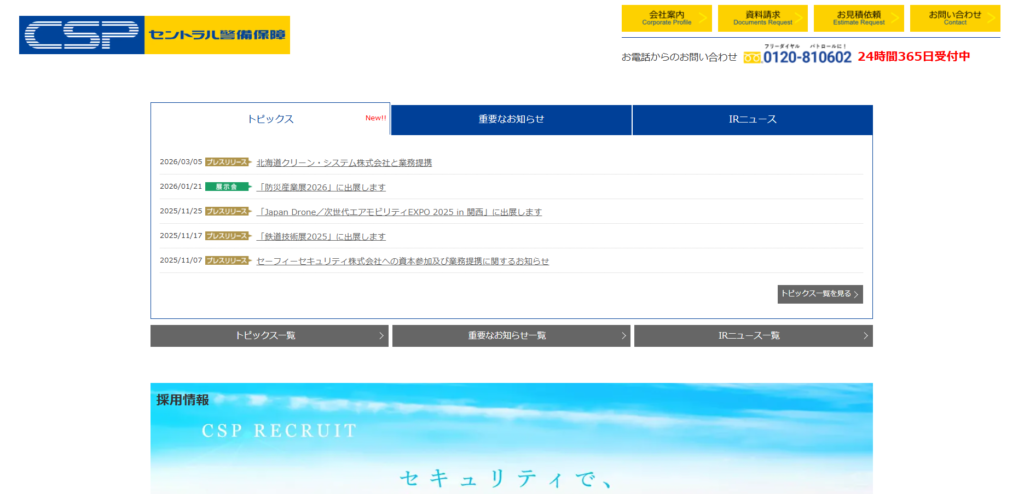Go to the お問い合わせ Contact page
The image size is (1024, 494).
click(954, 18)
